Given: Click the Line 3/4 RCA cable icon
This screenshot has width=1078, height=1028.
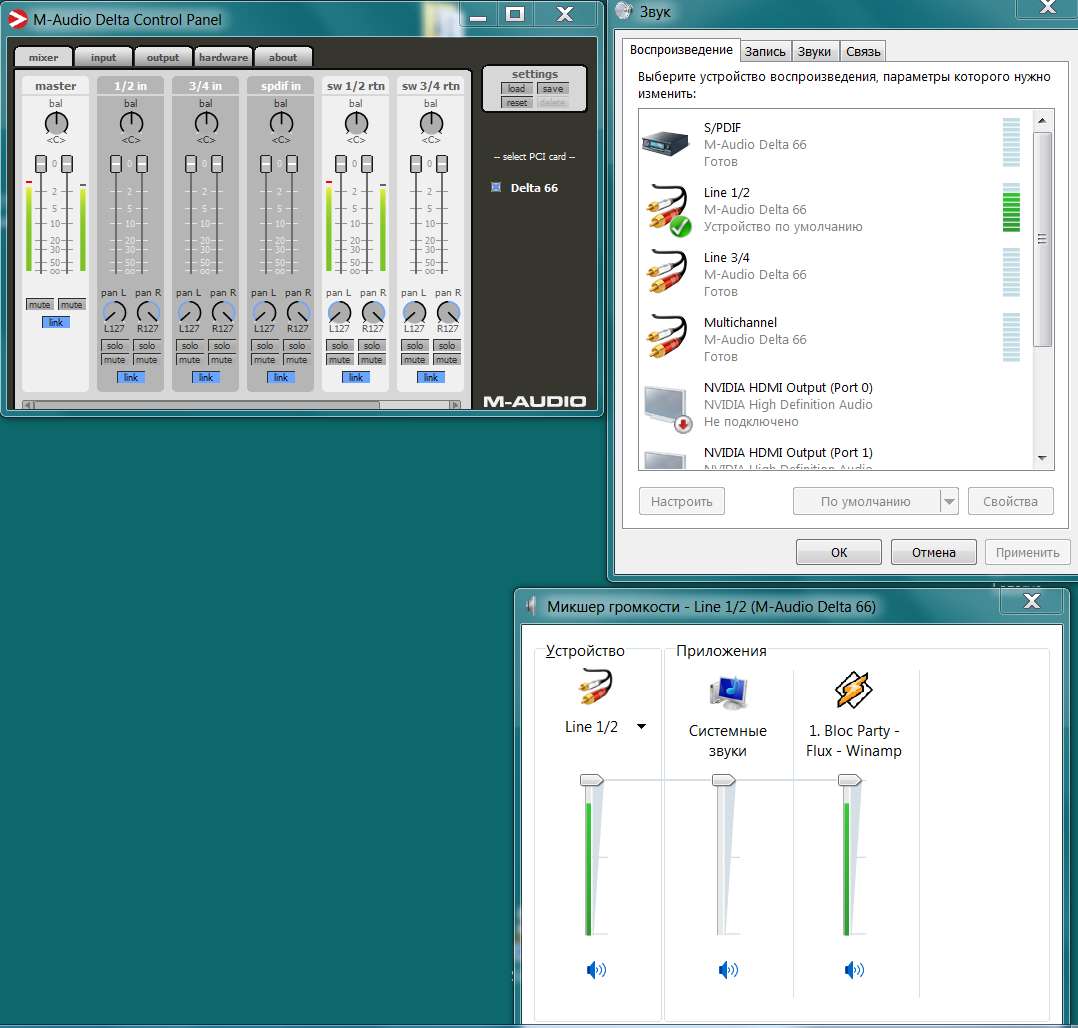Looking at the screenshot, I should (x=666, y=273).
